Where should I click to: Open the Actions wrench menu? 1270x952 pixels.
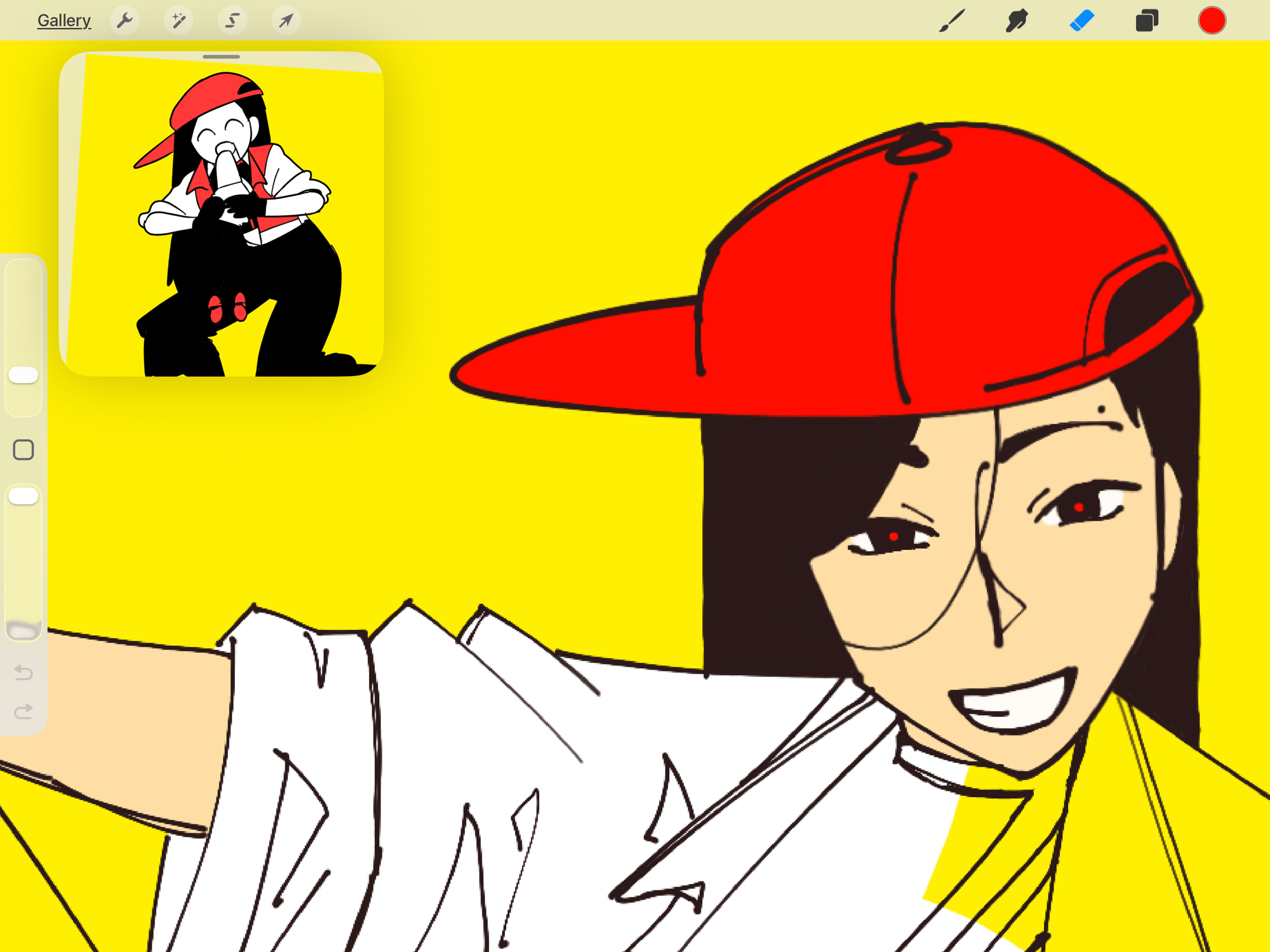[124, 20]
